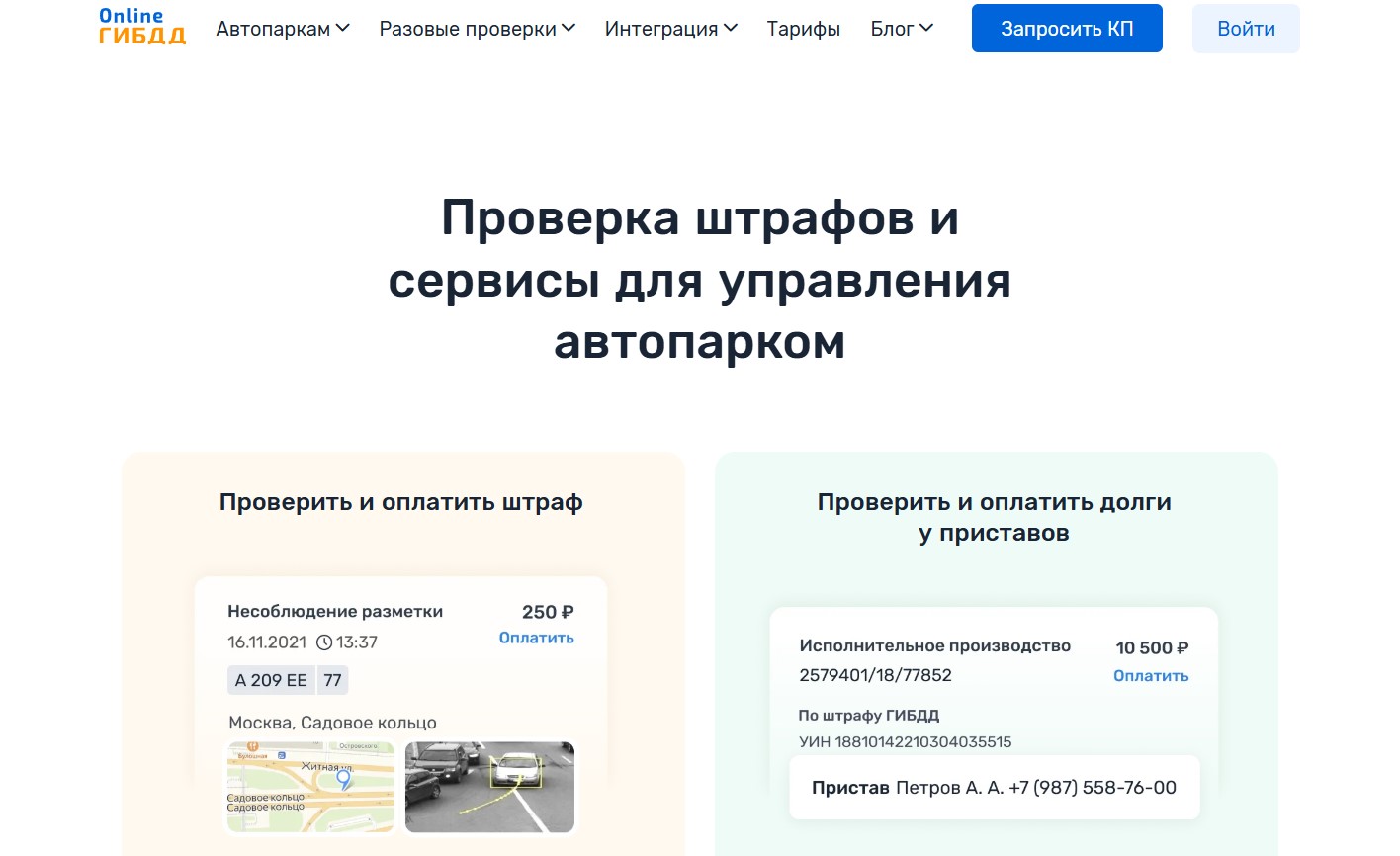Open the Разовые проверки dropdown
This screenshot has height=856, width=1400.
coord(477,29)
